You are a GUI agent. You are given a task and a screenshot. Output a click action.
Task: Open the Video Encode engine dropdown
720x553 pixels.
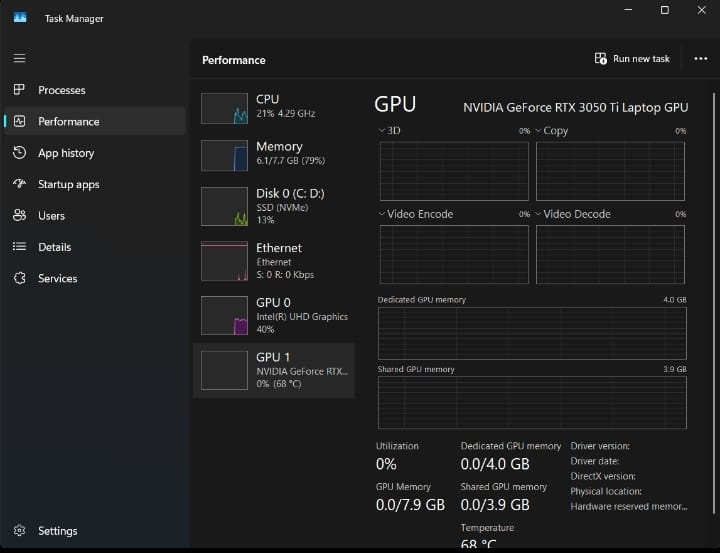pos(381,214)
